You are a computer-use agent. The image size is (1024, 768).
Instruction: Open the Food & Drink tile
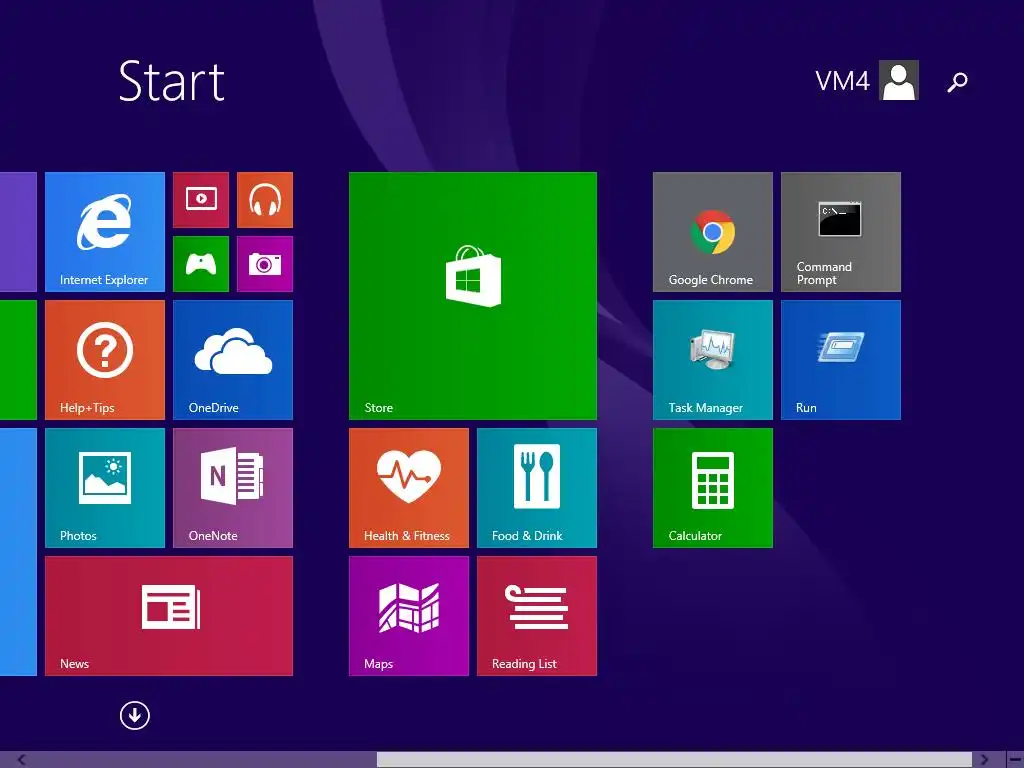[x=537, y=488]
